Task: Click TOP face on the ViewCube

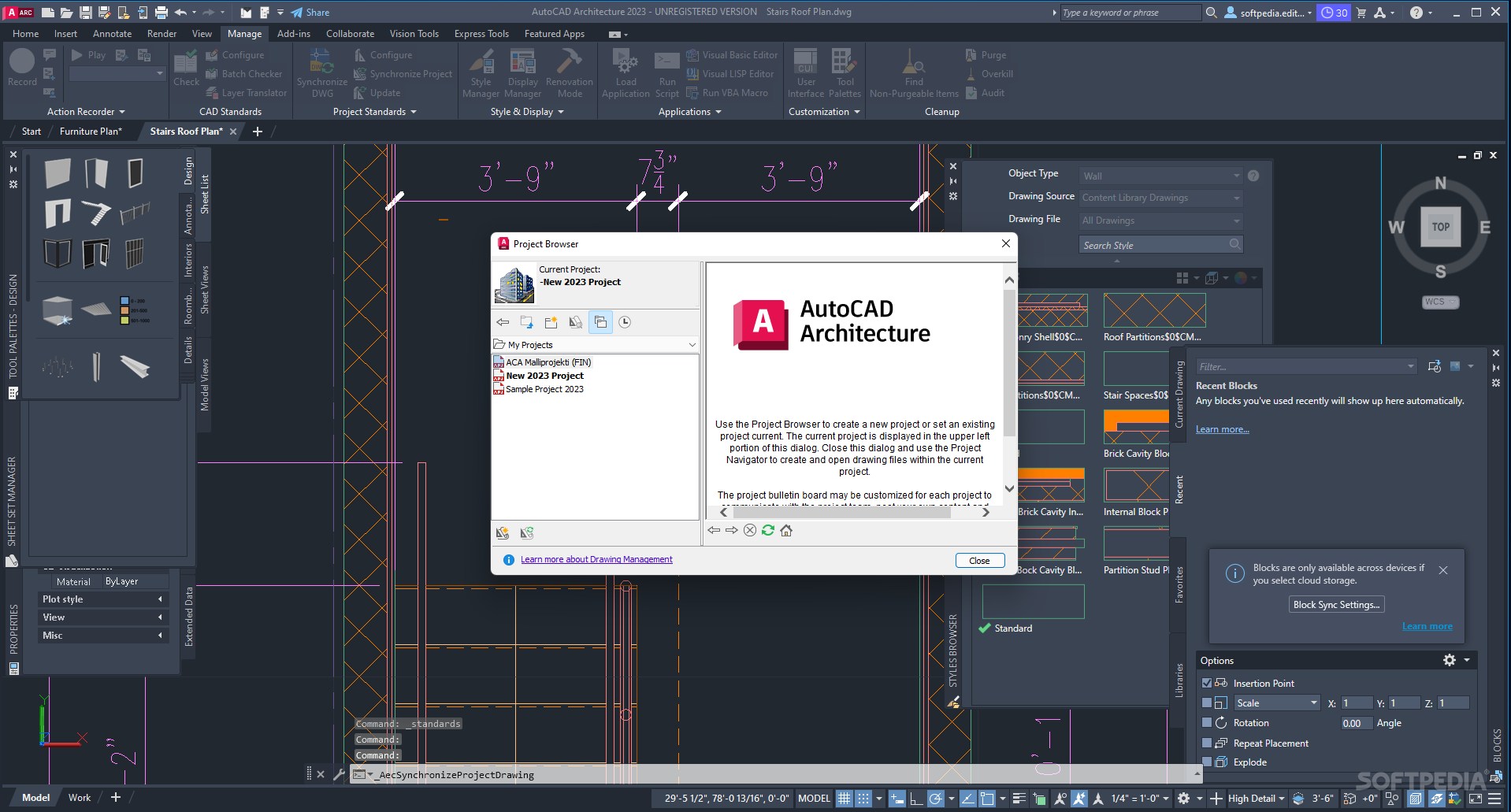Action: (1440, 227)
